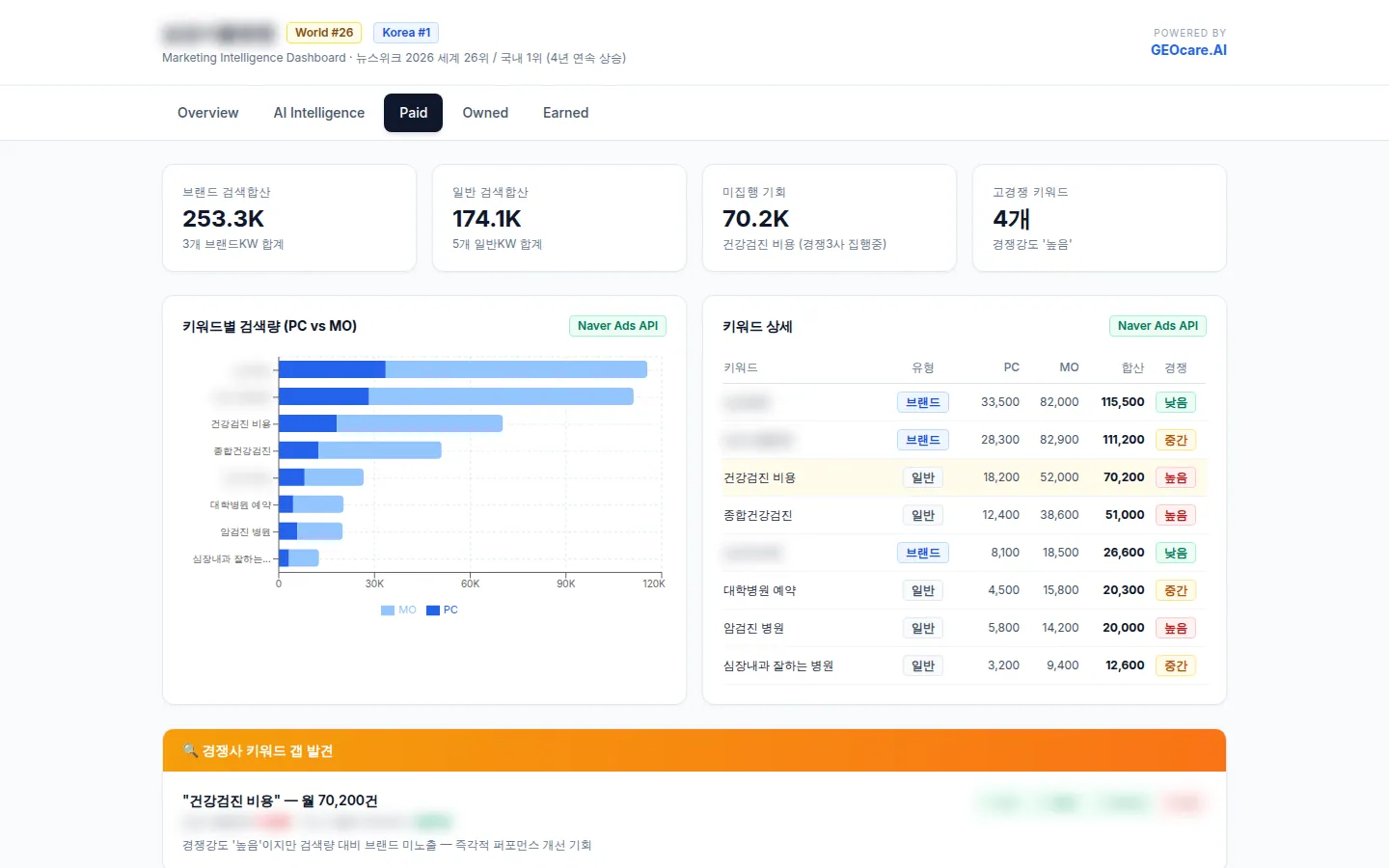Click the 합산 column header

coord(1132,367)
